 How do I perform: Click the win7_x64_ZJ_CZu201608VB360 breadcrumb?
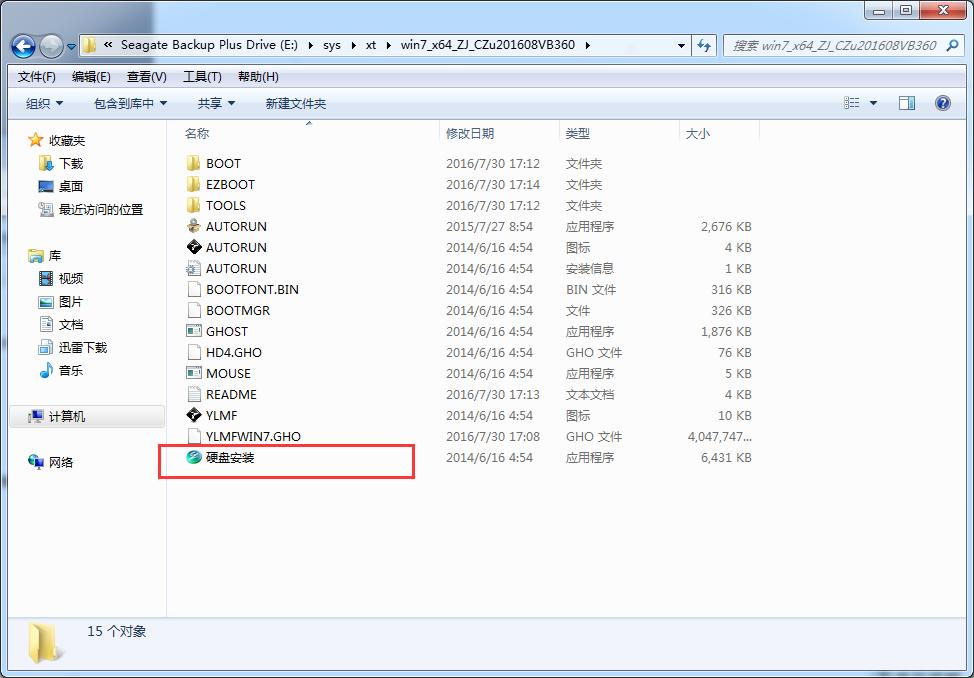coord(488,45)
